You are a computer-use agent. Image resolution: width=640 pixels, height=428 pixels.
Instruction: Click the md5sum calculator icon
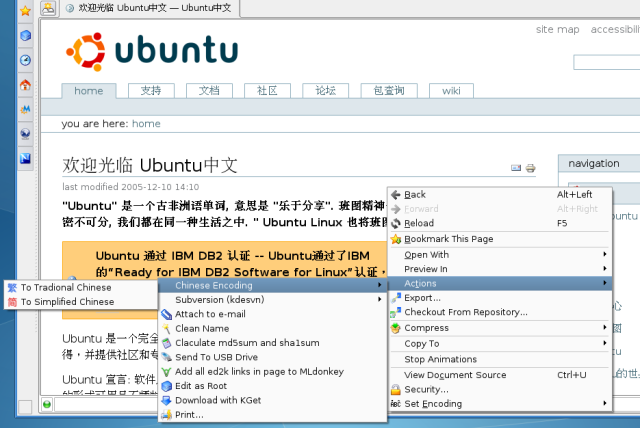tap(166, 343)
